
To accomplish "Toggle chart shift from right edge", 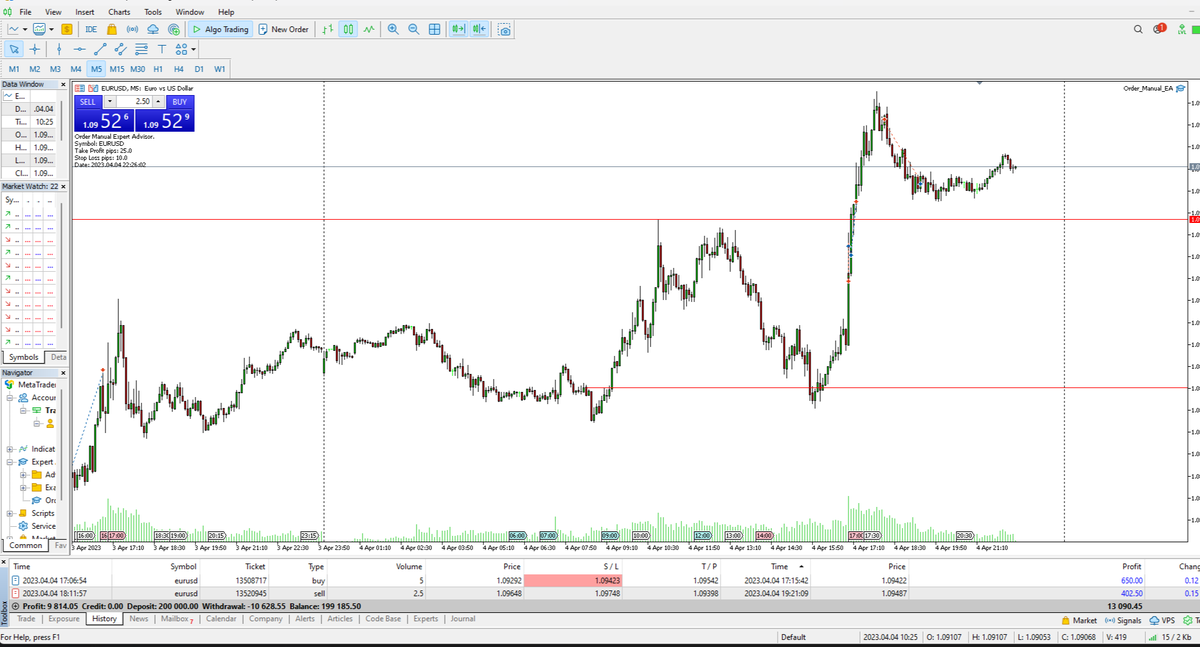I will (x=480, y=29).
